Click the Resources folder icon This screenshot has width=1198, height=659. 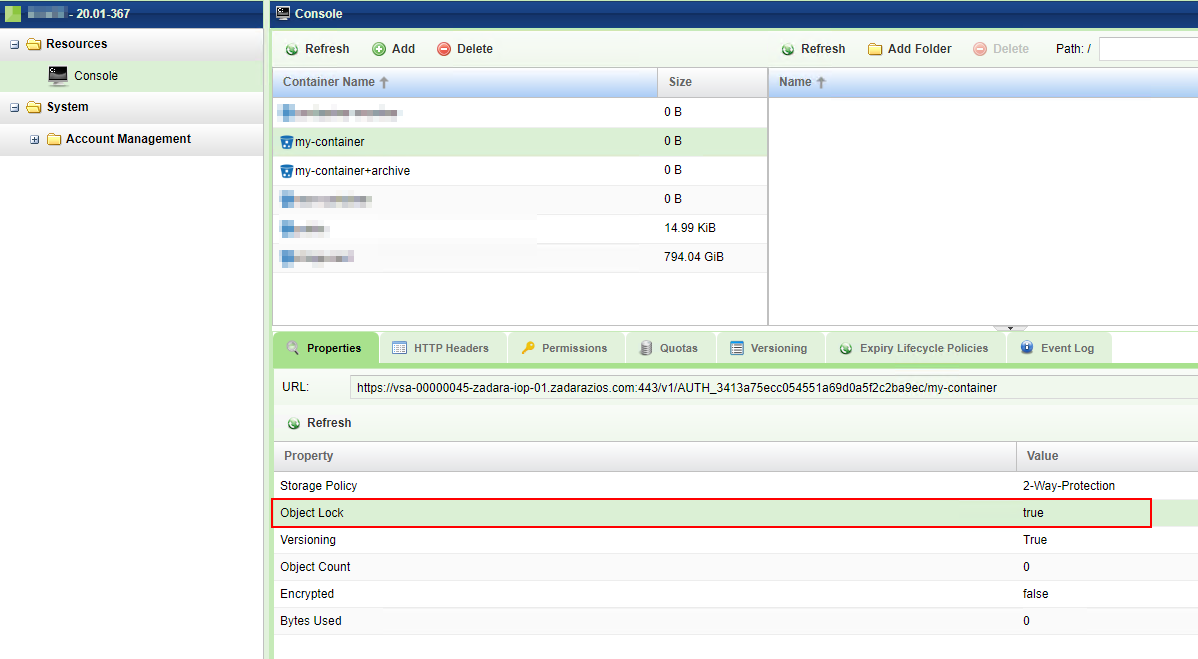pos(34,44)
